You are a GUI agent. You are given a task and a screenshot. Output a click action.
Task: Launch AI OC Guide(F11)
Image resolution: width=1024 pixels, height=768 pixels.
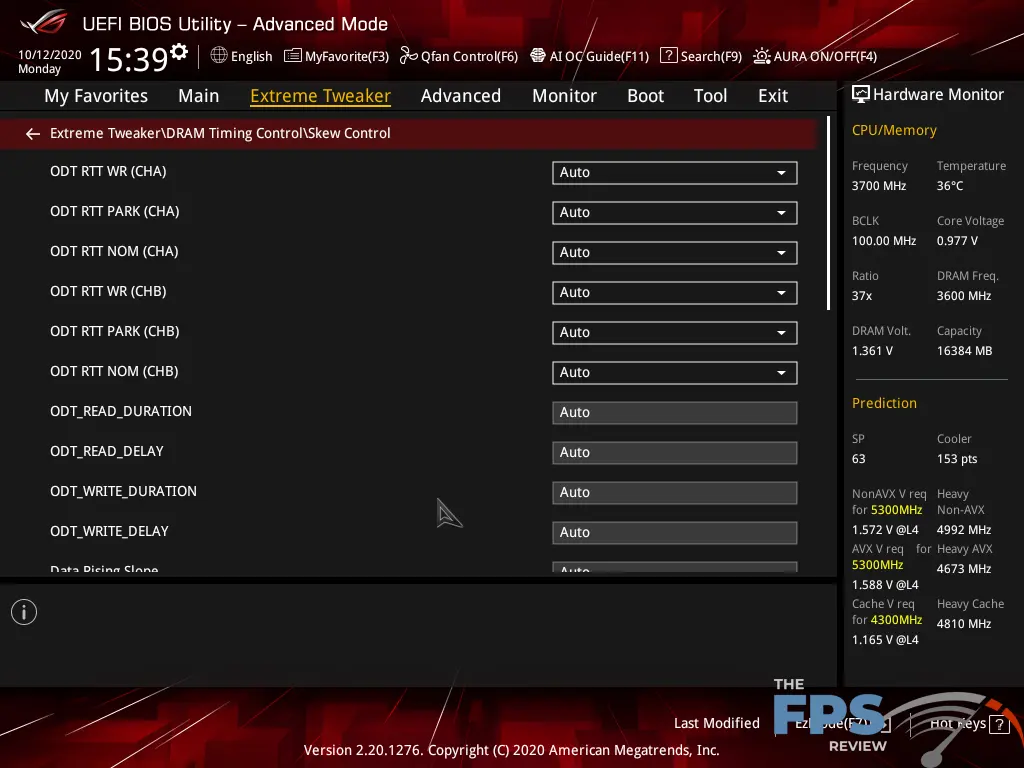(x=590, y=56)
